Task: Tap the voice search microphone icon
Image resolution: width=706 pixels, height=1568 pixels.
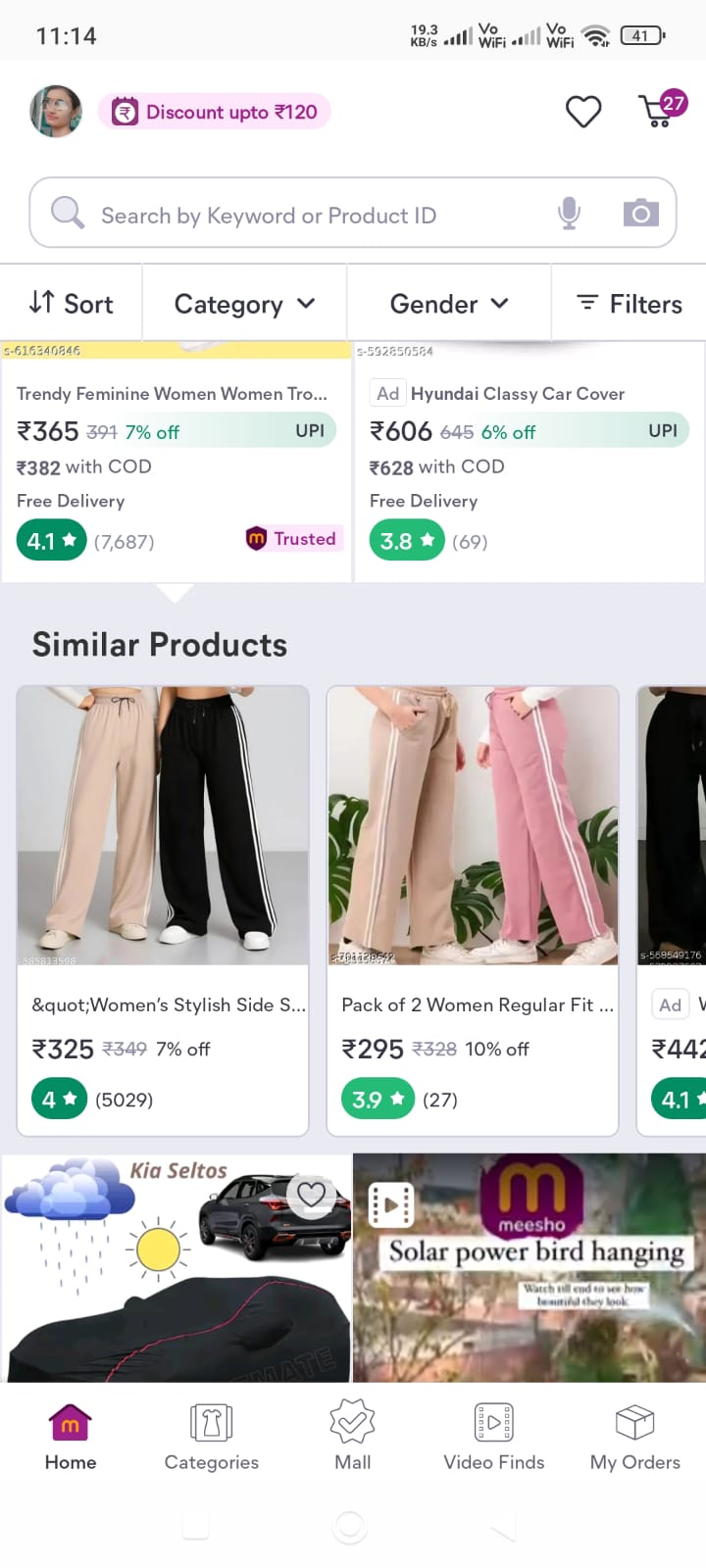Action: [x=569, y=213]
